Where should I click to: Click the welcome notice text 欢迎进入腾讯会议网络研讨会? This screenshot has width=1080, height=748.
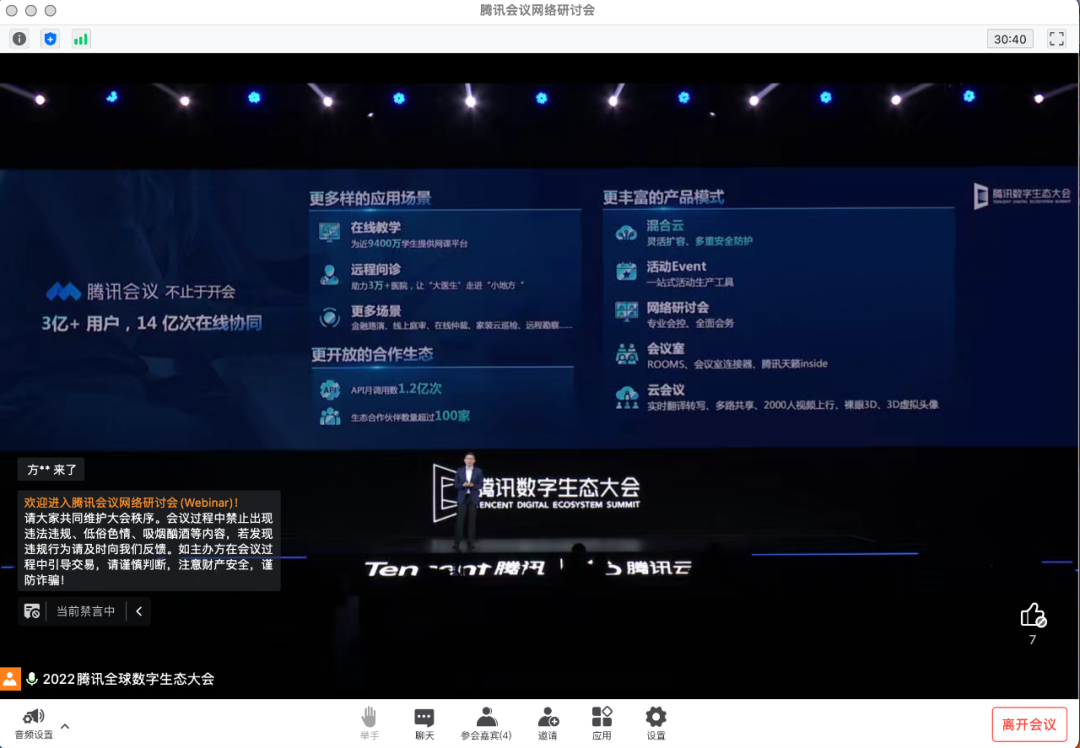[x=131, y=503]
